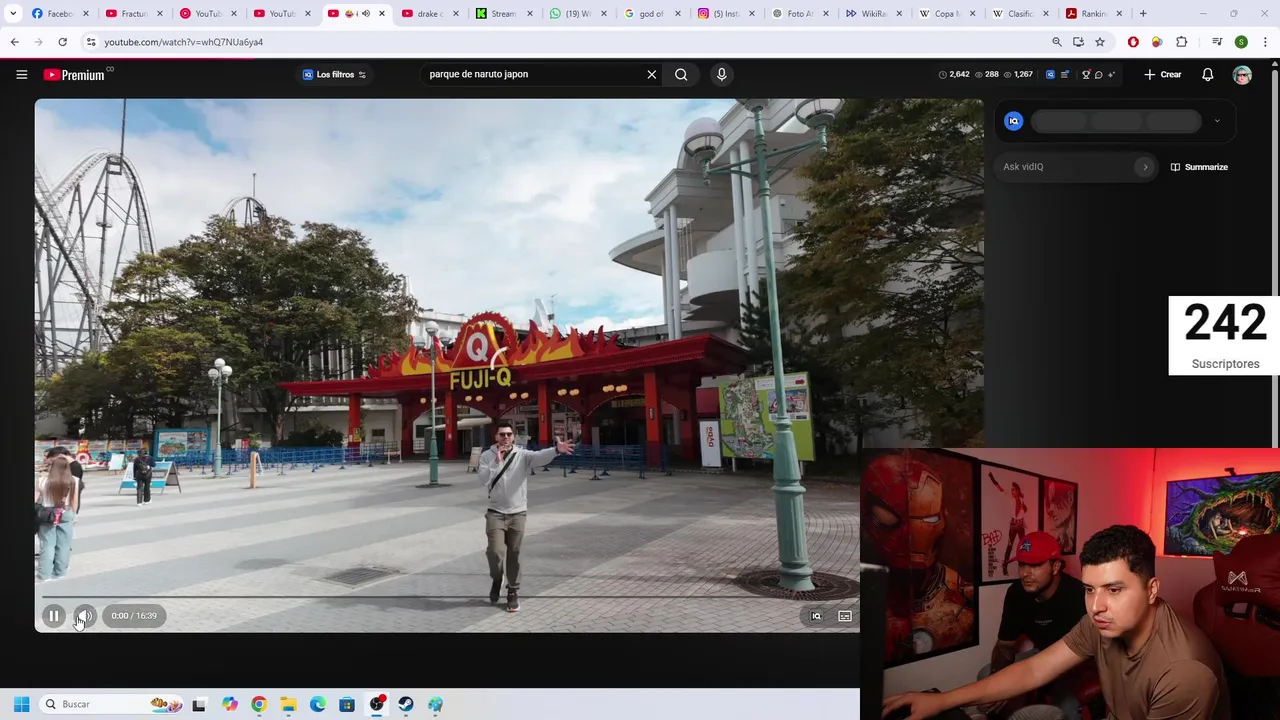This screenshot has width=1280, height=720.
Task: Open Steam from the taskbar
Action: point(406,704)
